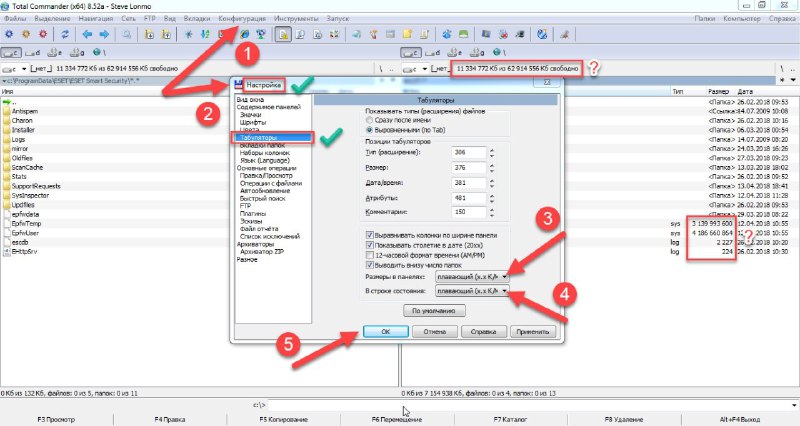Select drive e in the right drive bar
The width and height of the screenshot is (800, 426).
click(455, 53)
